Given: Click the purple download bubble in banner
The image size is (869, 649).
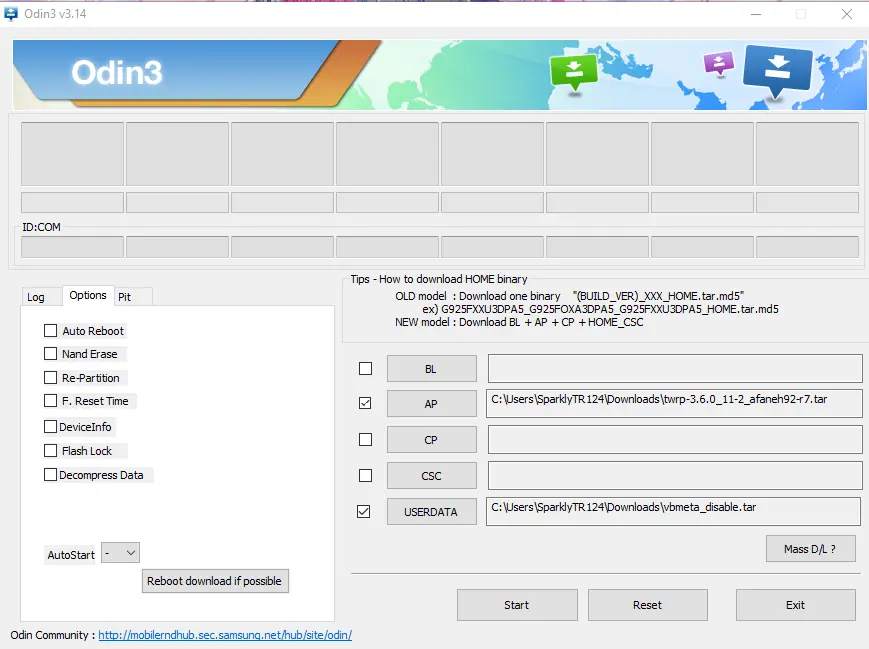Looking at the screenshot, I should [x=719, y=63].
